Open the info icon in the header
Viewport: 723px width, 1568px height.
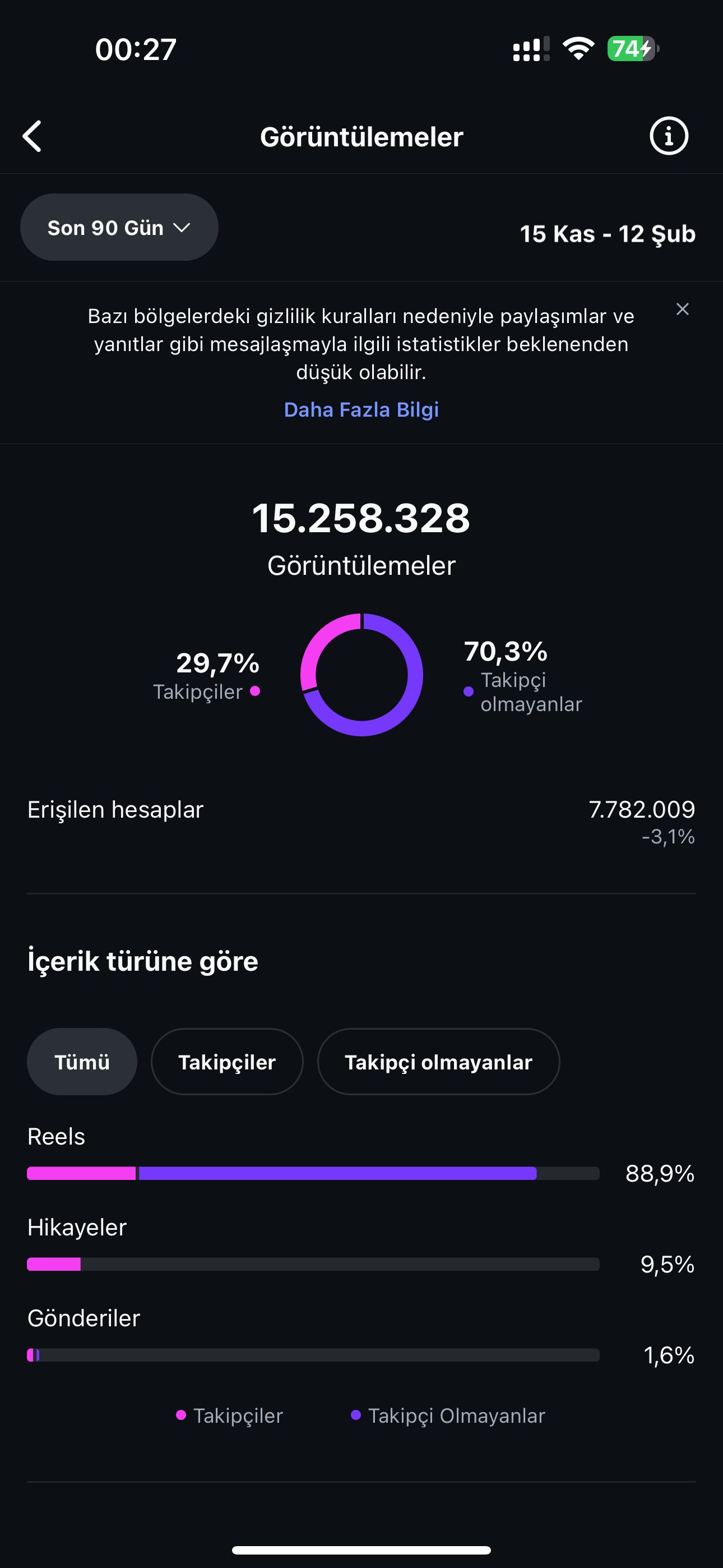(668, 136)
